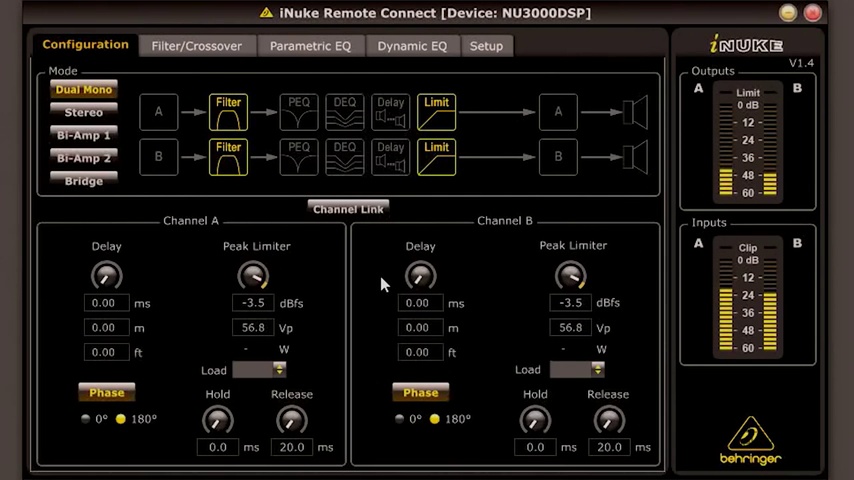Screen dimensions: 854x480
Task: Click the Channel A limiter dBfs field
Action: [253, 303]
